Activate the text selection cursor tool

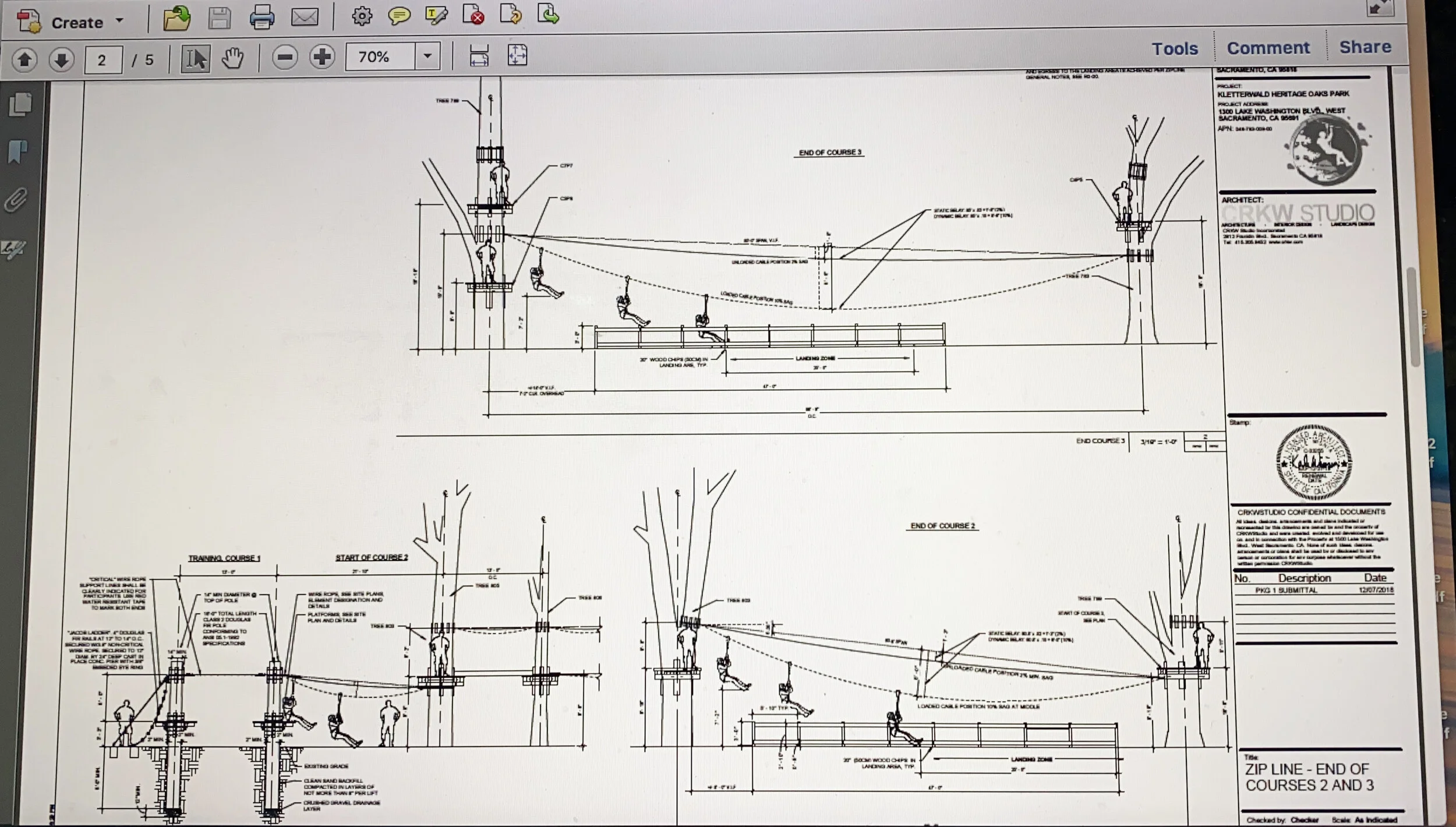pos(195,59)
